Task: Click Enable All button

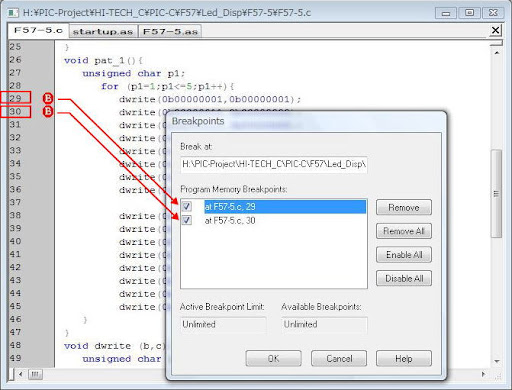Action: pyautogui.click(x=404, y=255)
